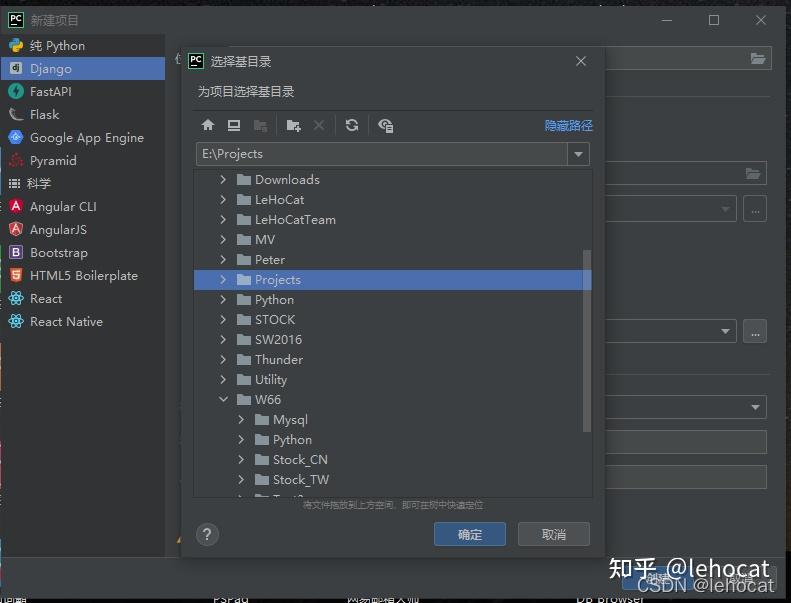This screenshot has height=603, width=791.
Task: Click the desktop directory toolbar icon
Action: click(x=234, y=125)
